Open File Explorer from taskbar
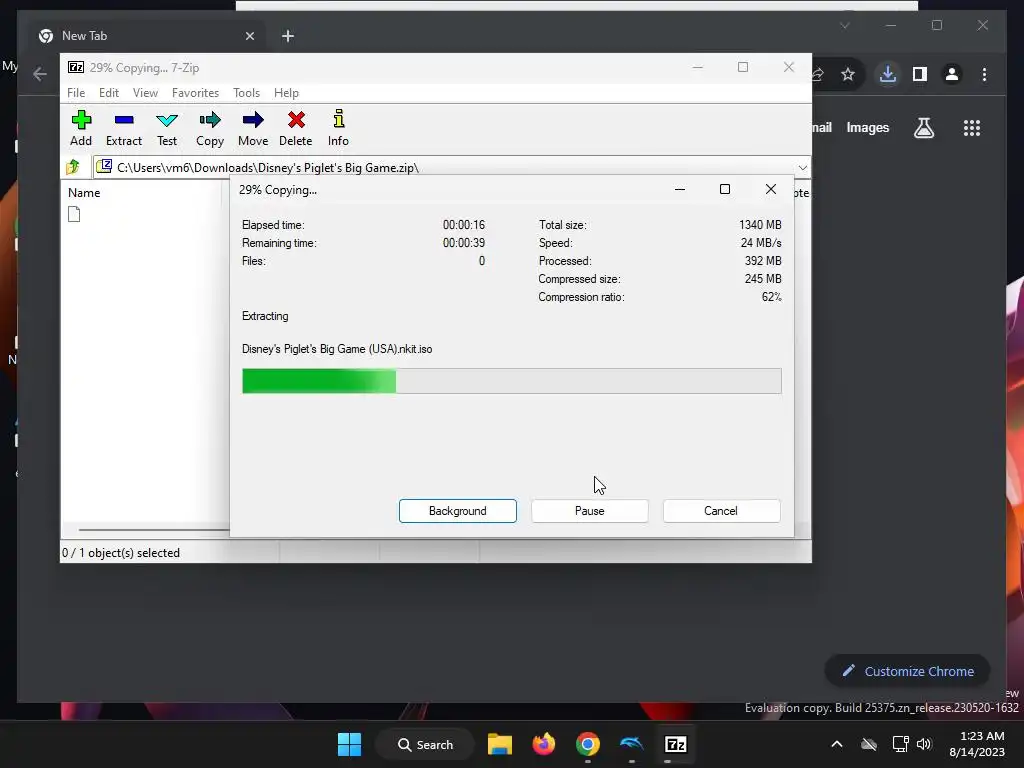This screenshot has width=1024, height=768. [x=500, y=744]
